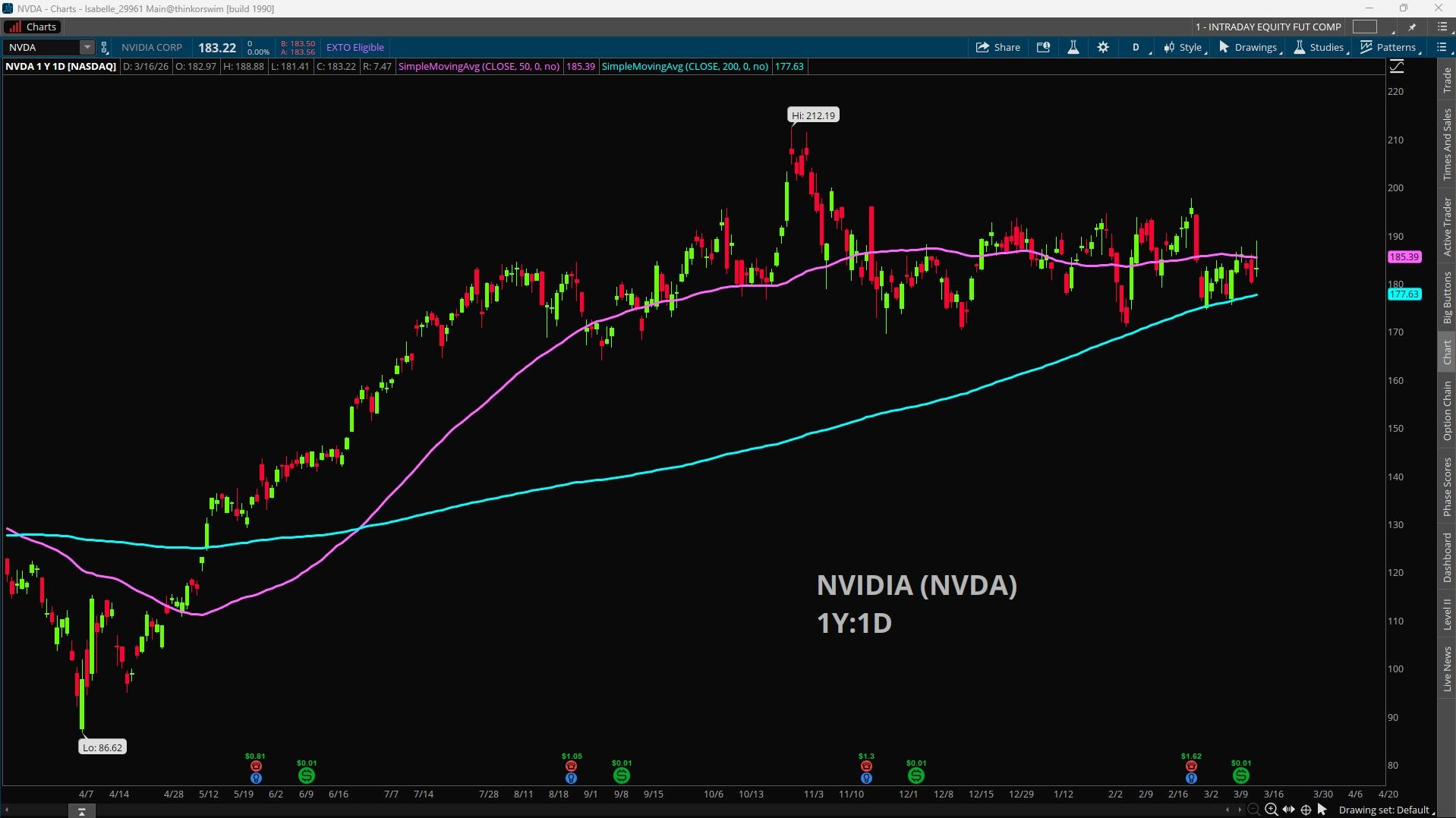Screen dimensions: 1456x818
Task: Open the Option Chain side tab
Action: coord(1448,411)
